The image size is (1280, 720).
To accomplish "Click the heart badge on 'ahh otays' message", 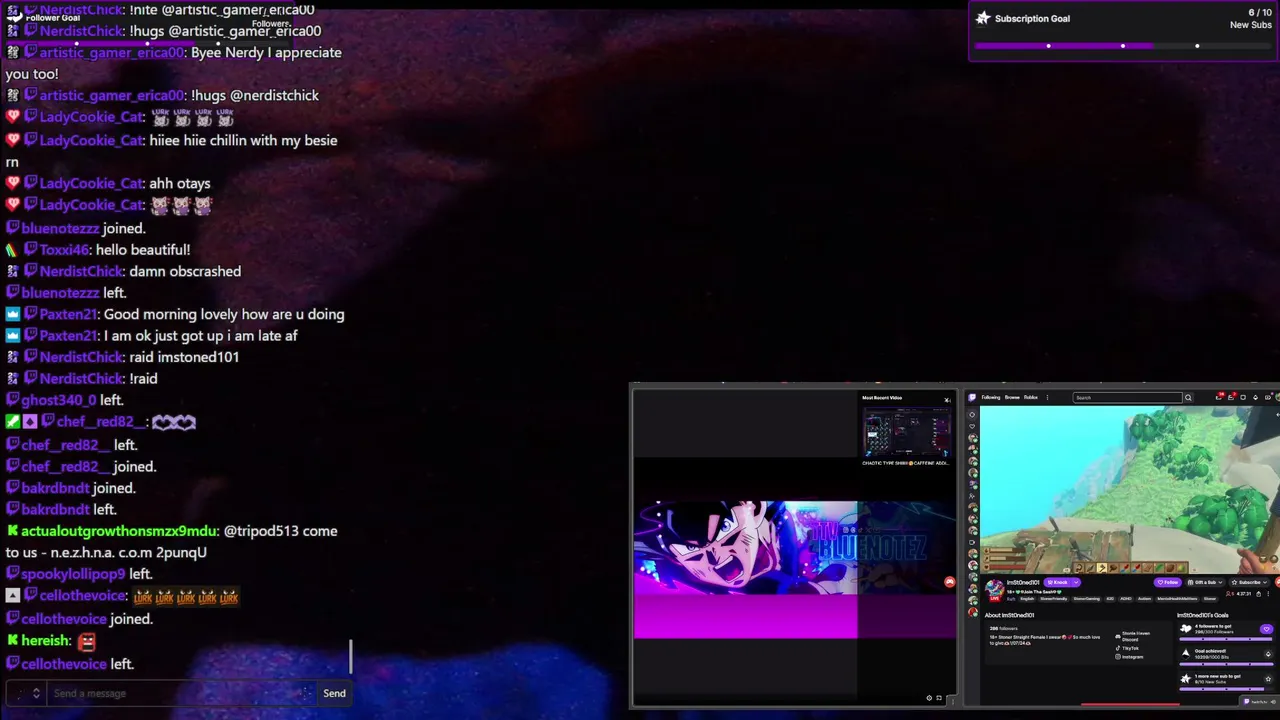I will click(x=13, y=184).
